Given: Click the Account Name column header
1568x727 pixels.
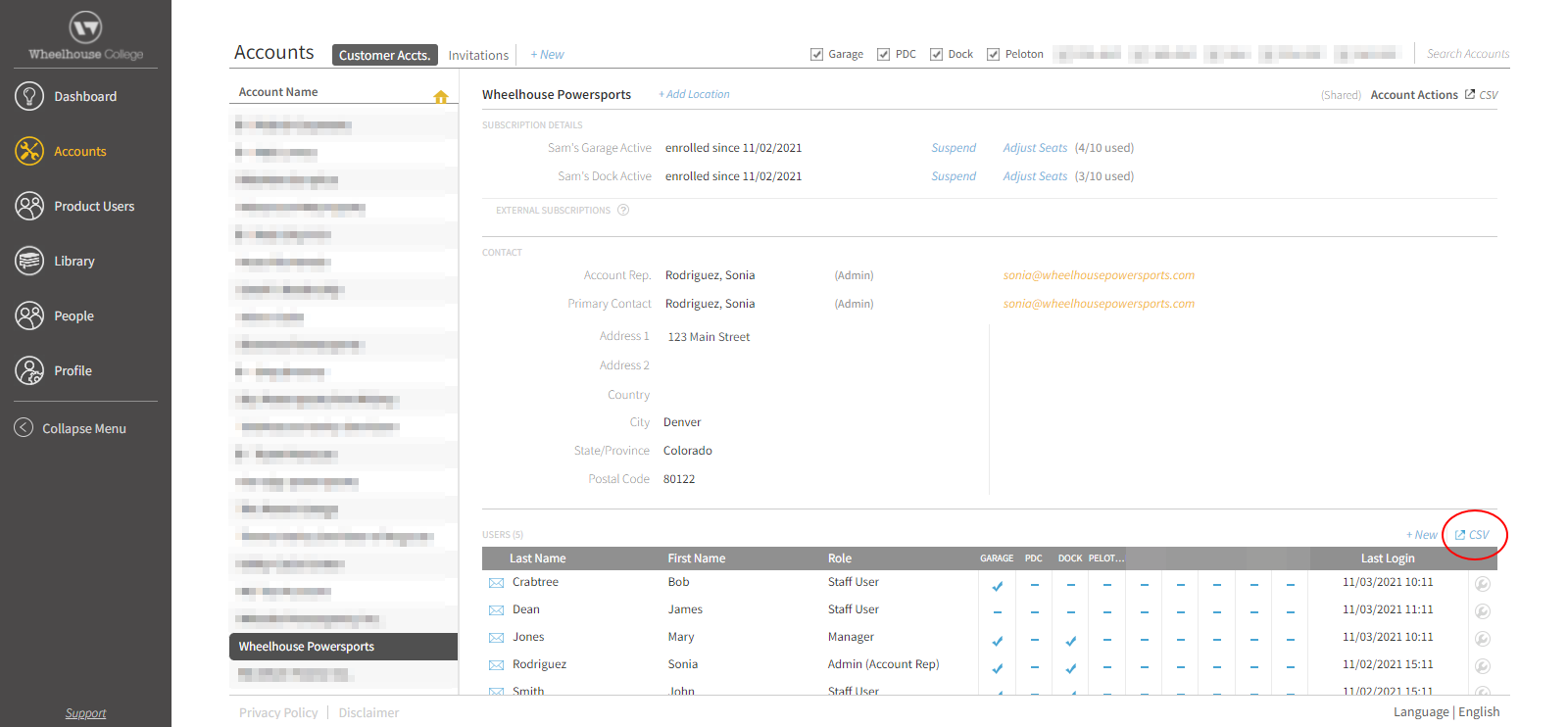Looking at the screenshot, I should (278, 92).
